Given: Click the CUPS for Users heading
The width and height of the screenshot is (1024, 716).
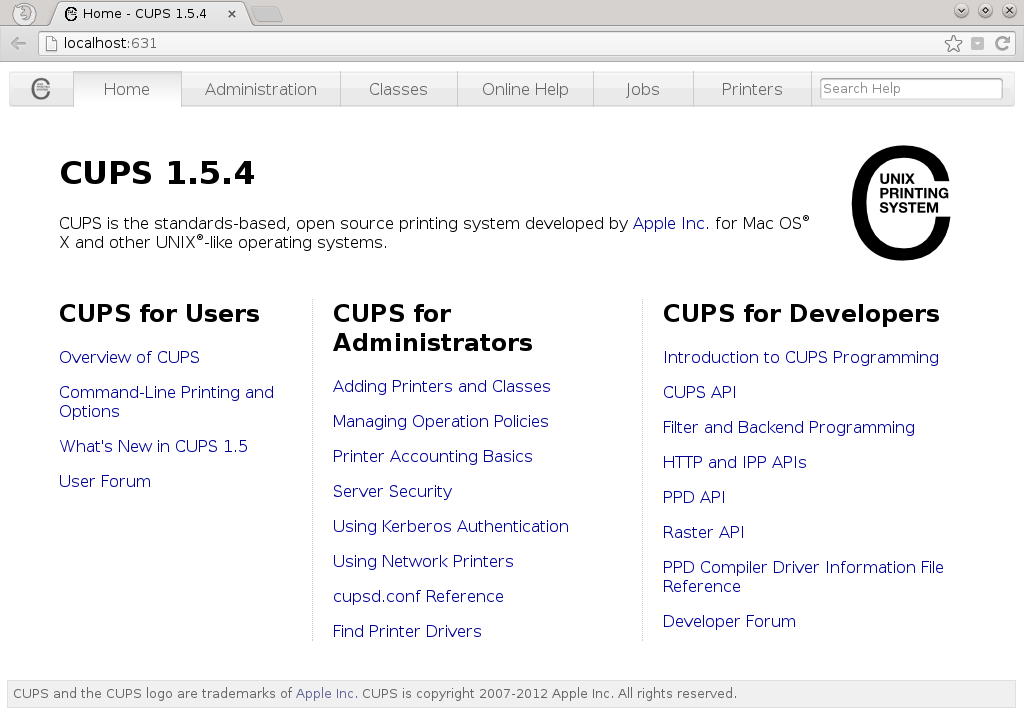Looking at the screenshot, I should pyautogui.click(x=159, y=314).
